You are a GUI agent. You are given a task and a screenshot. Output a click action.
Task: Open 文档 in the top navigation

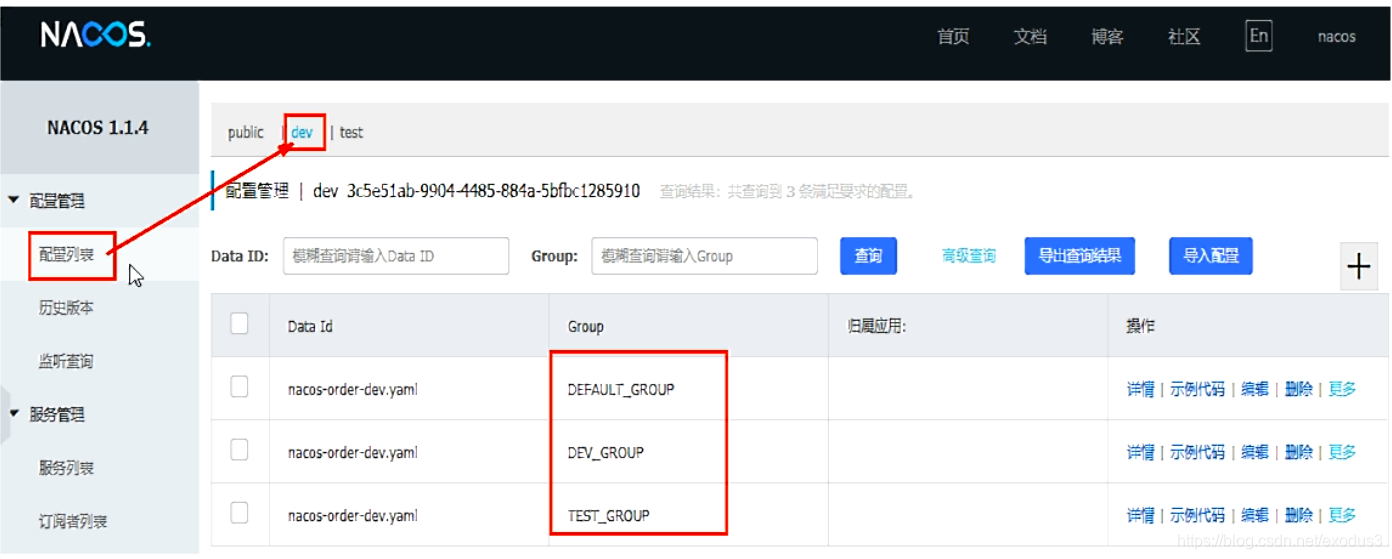(1030, 37)
